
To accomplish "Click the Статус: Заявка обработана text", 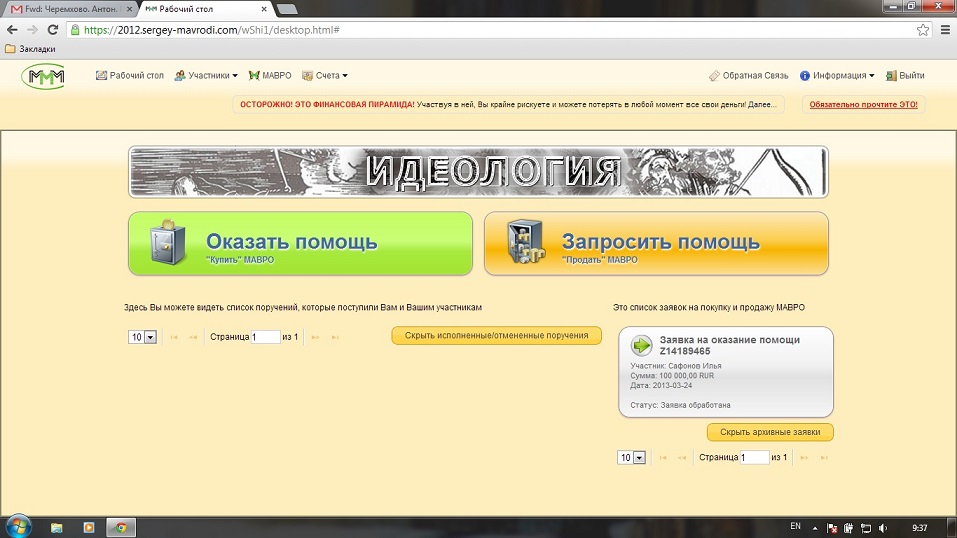I will (x=680, y=405).
